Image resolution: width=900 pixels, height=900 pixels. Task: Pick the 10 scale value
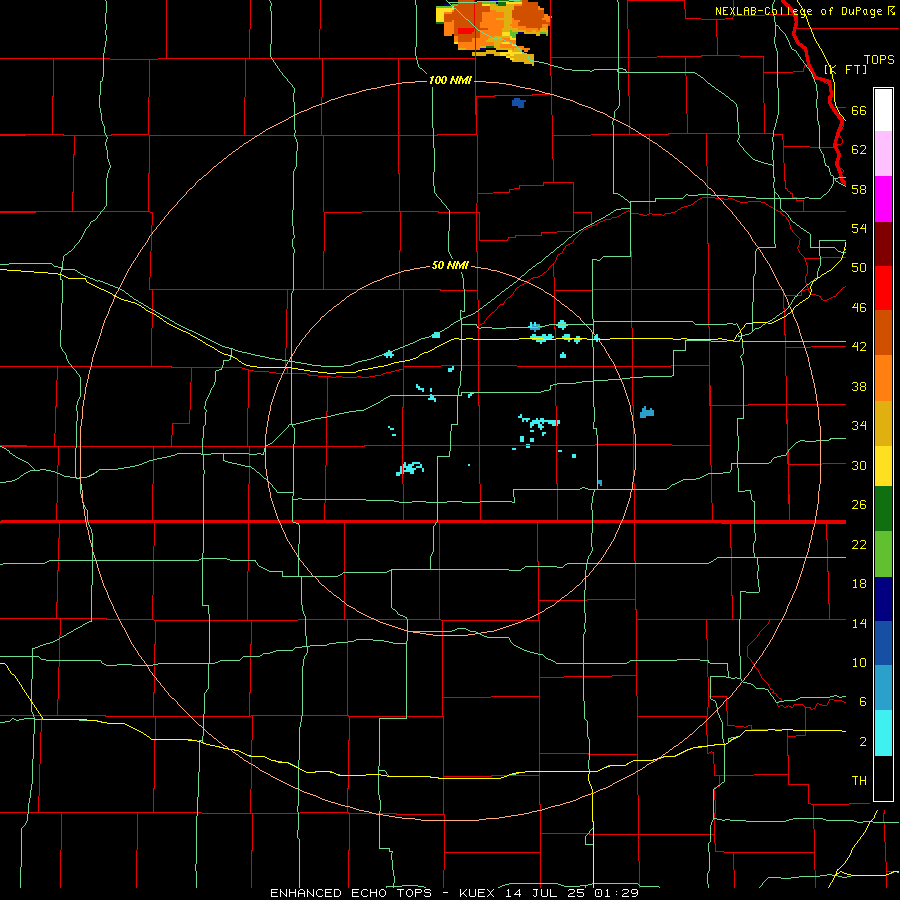(x=859, y=662)
